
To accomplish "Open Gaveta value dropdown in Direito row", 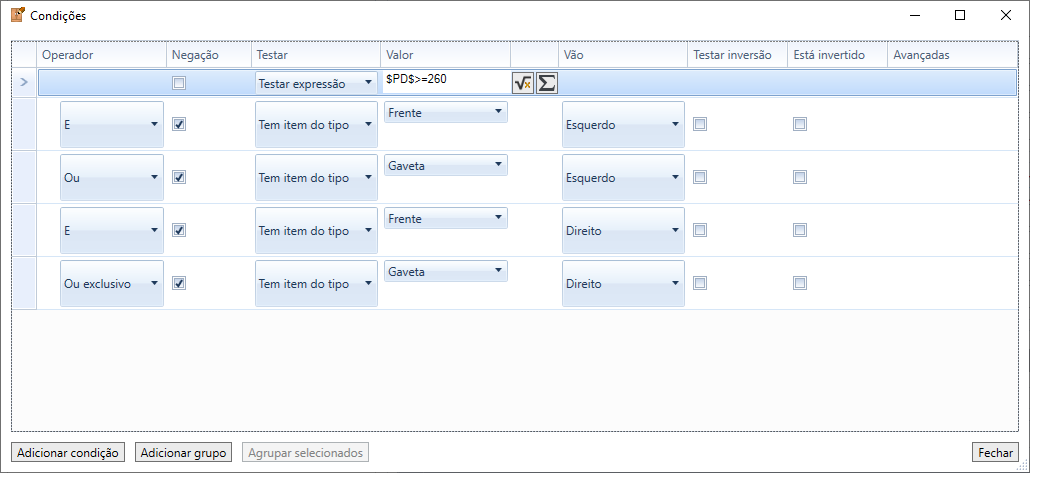I will click(x=446, y=271).
